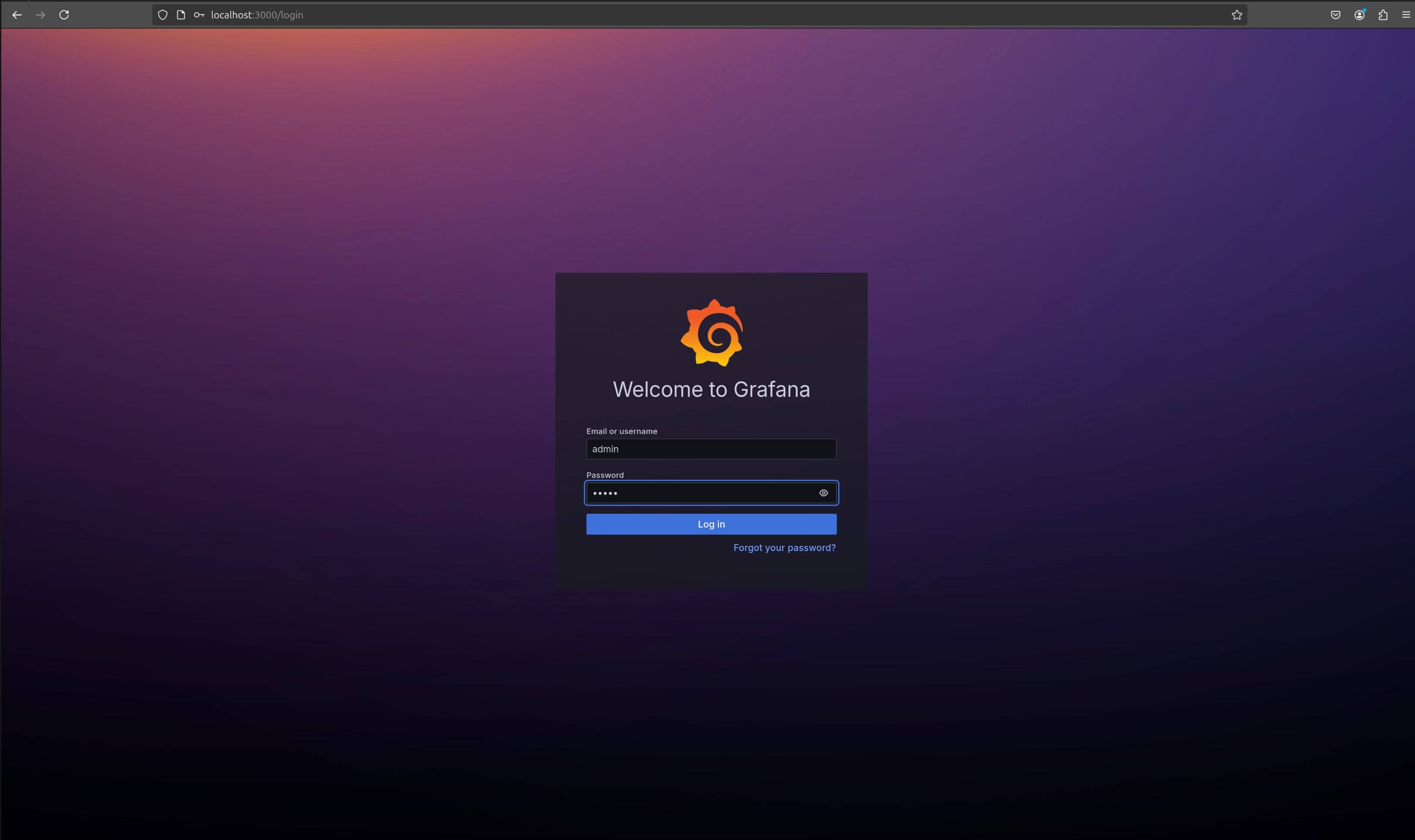Viewport: 1415px width, 840px height.
Task: Reveal the password with the eye toggle
Action: (x=823, y=492)
